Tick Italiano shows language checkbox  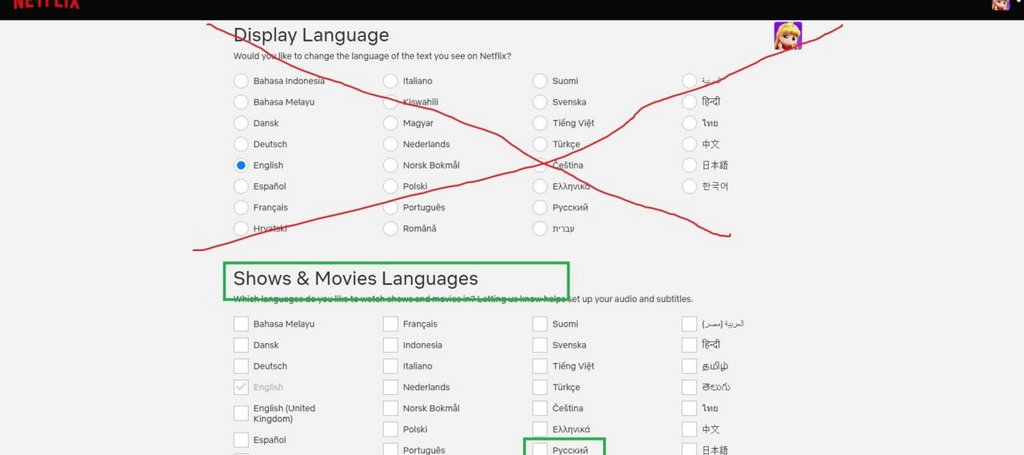coord(391,366)
